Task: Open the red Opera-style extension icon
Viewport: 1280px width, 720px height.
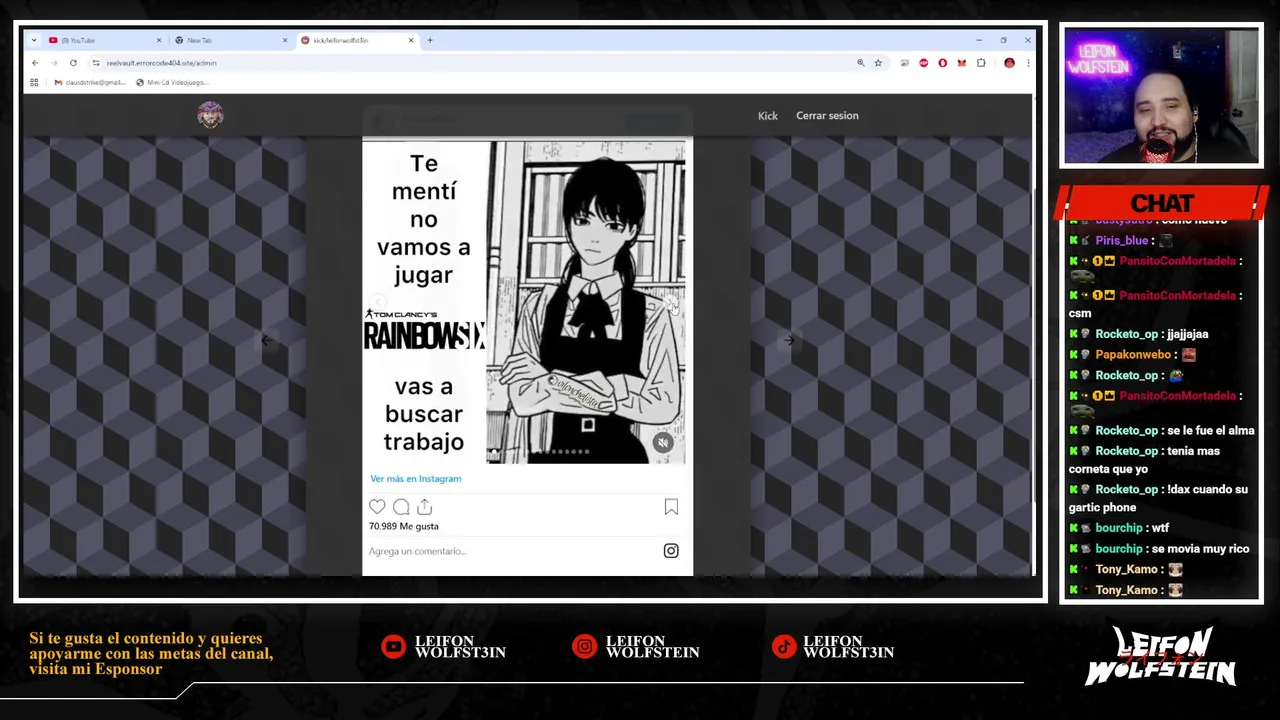Action: pos(942,63)
